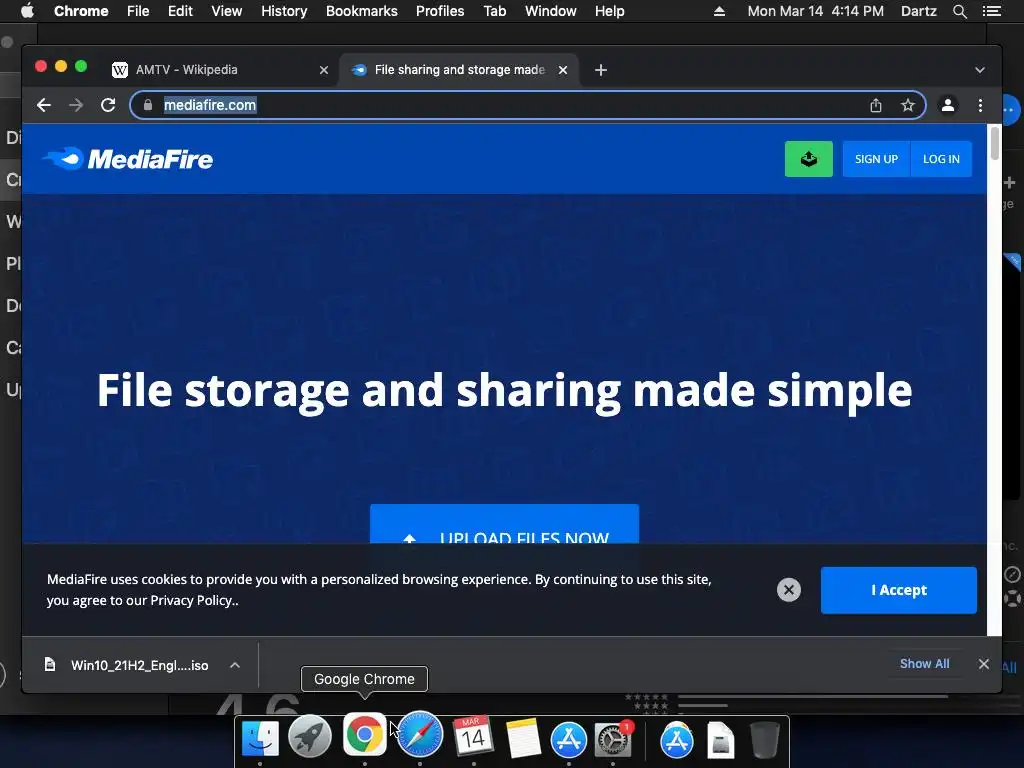Open the History menu
Viewport: 1024px width, 768px height.
(284, 11)
